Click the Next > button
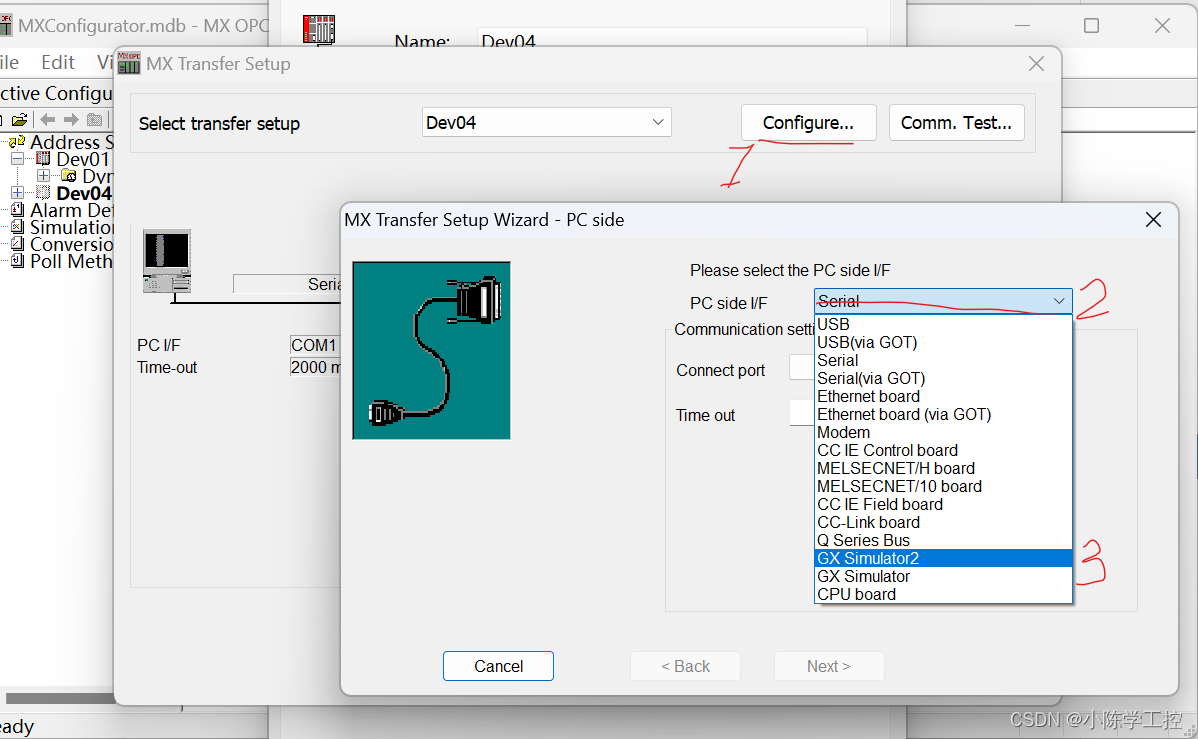This screenshot has width=1198, height=739. [829, 666]
